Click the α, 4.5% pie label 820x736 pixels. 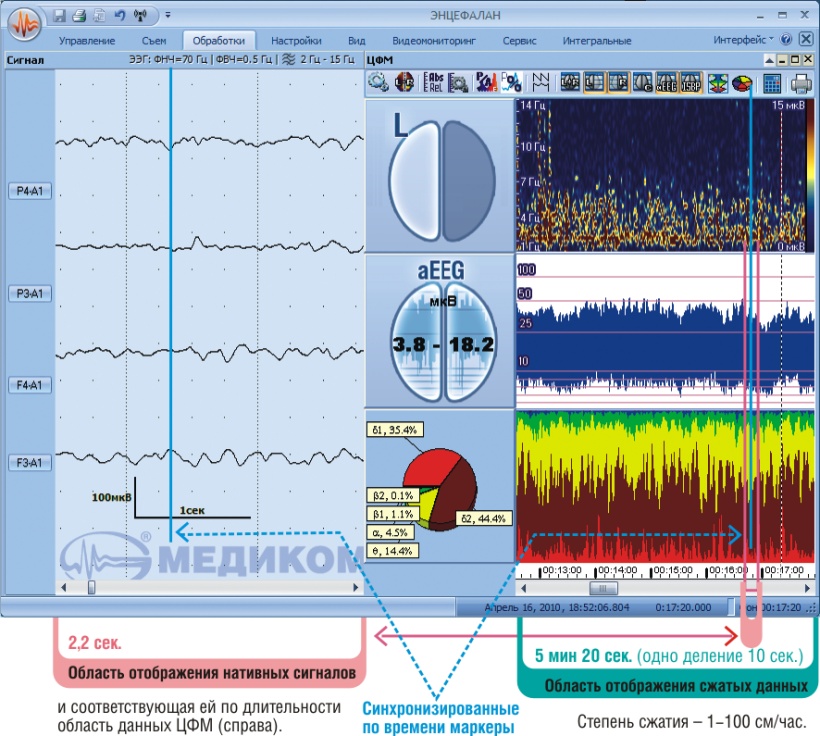[390, 533]
